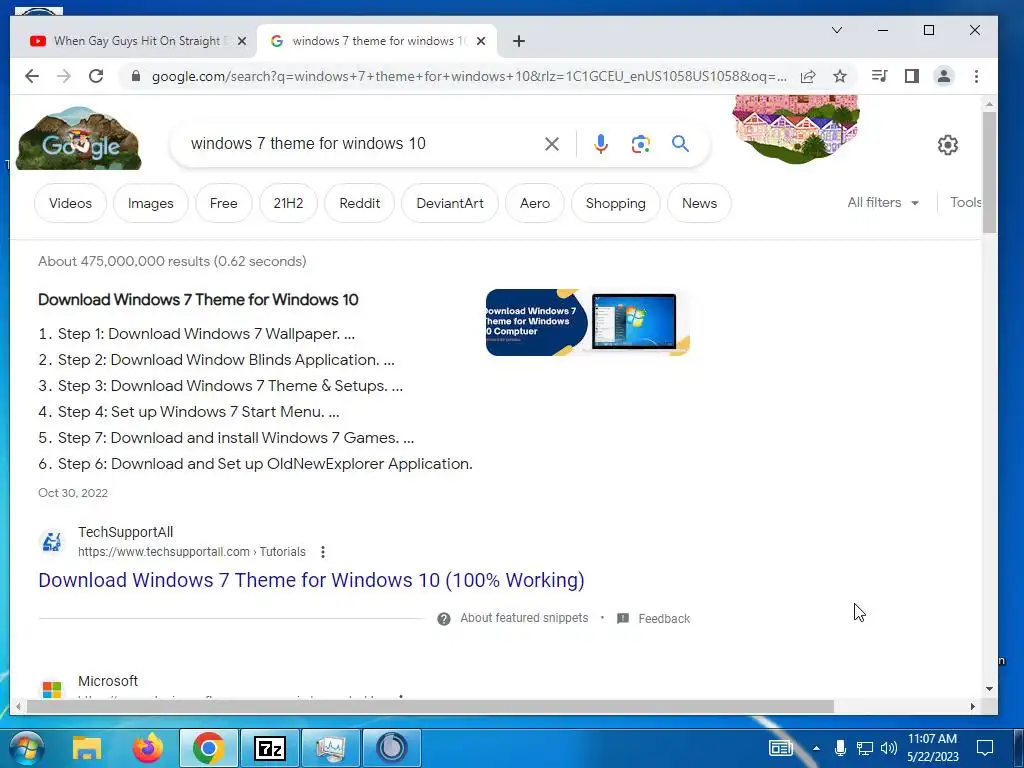1024x768 pixels.
Task: Select the text 'About 475,000,000 results'
Action: (123, 261)
